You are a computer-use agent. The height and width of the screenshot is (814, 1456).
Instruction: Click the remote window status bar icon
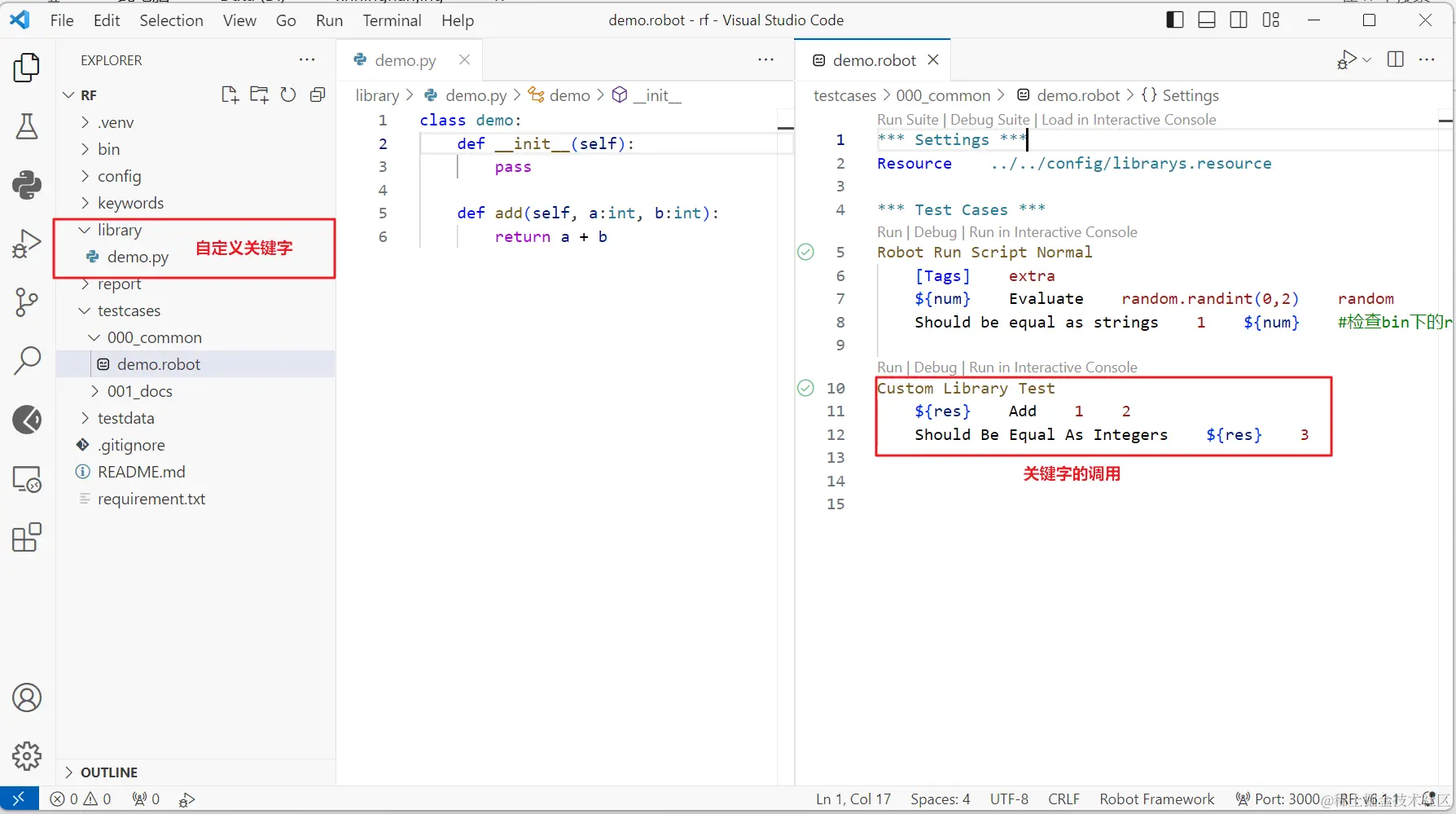point(19,799)
